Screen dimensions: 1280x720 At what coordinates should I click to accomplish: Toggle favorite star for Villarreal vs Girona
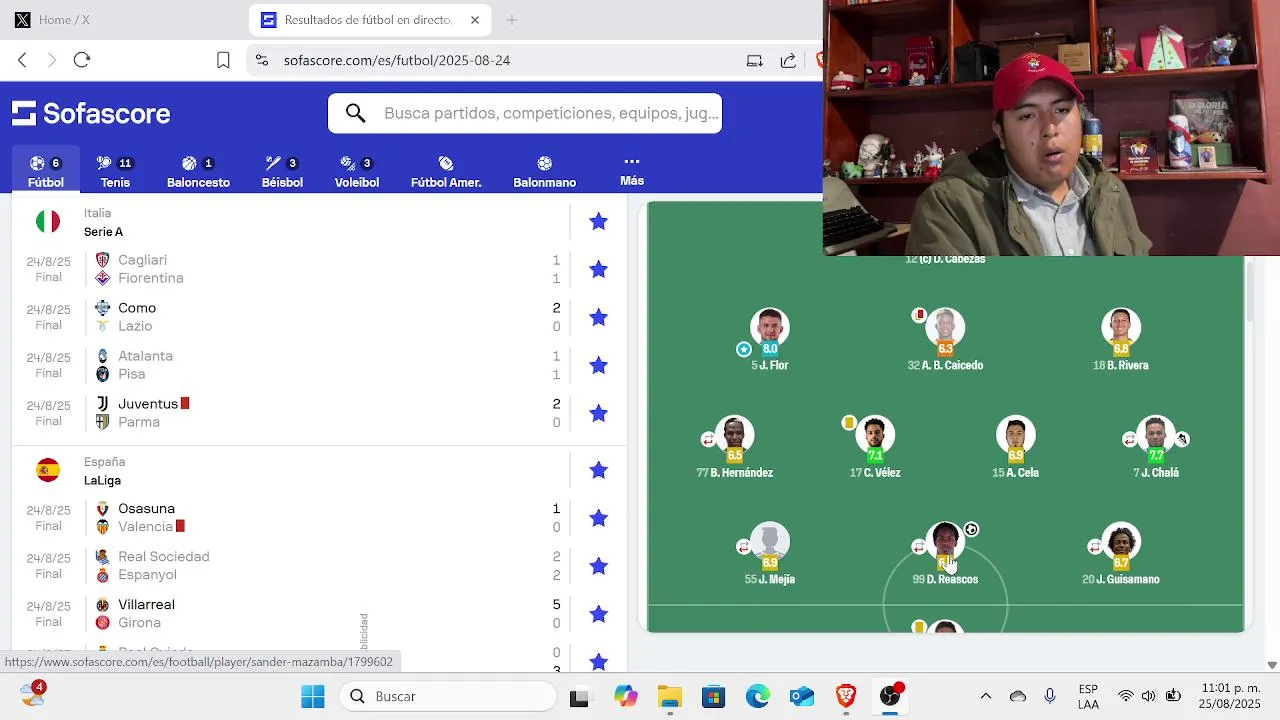[598, 614]
